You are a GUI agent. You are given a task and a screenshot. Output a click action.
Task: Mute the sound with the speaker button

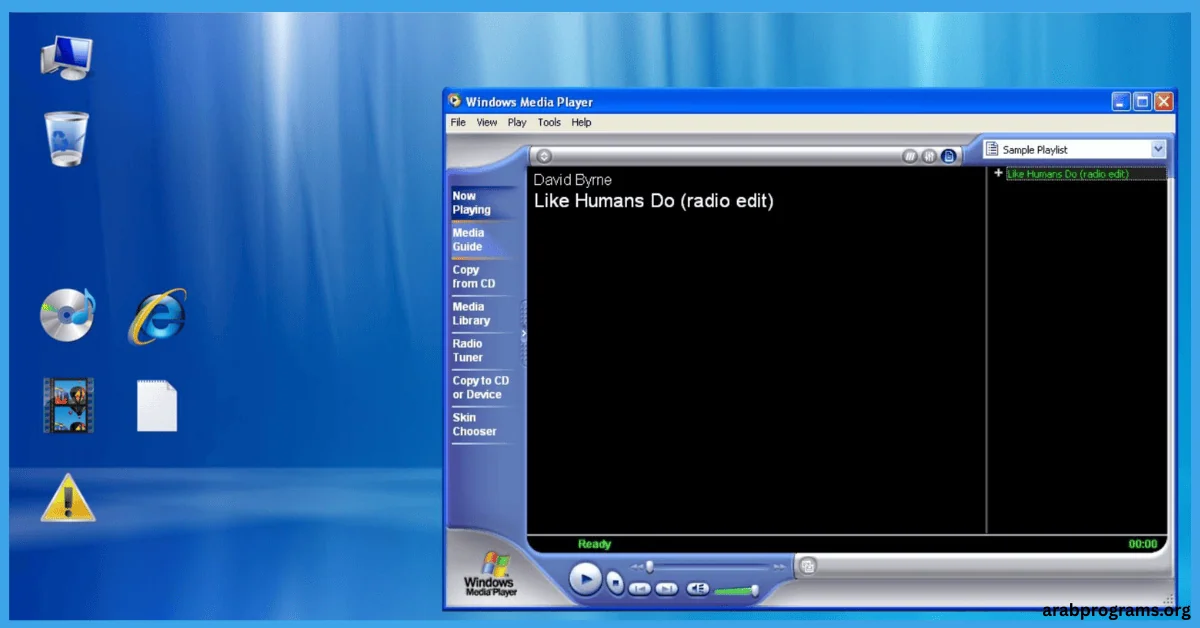[698, 589]
